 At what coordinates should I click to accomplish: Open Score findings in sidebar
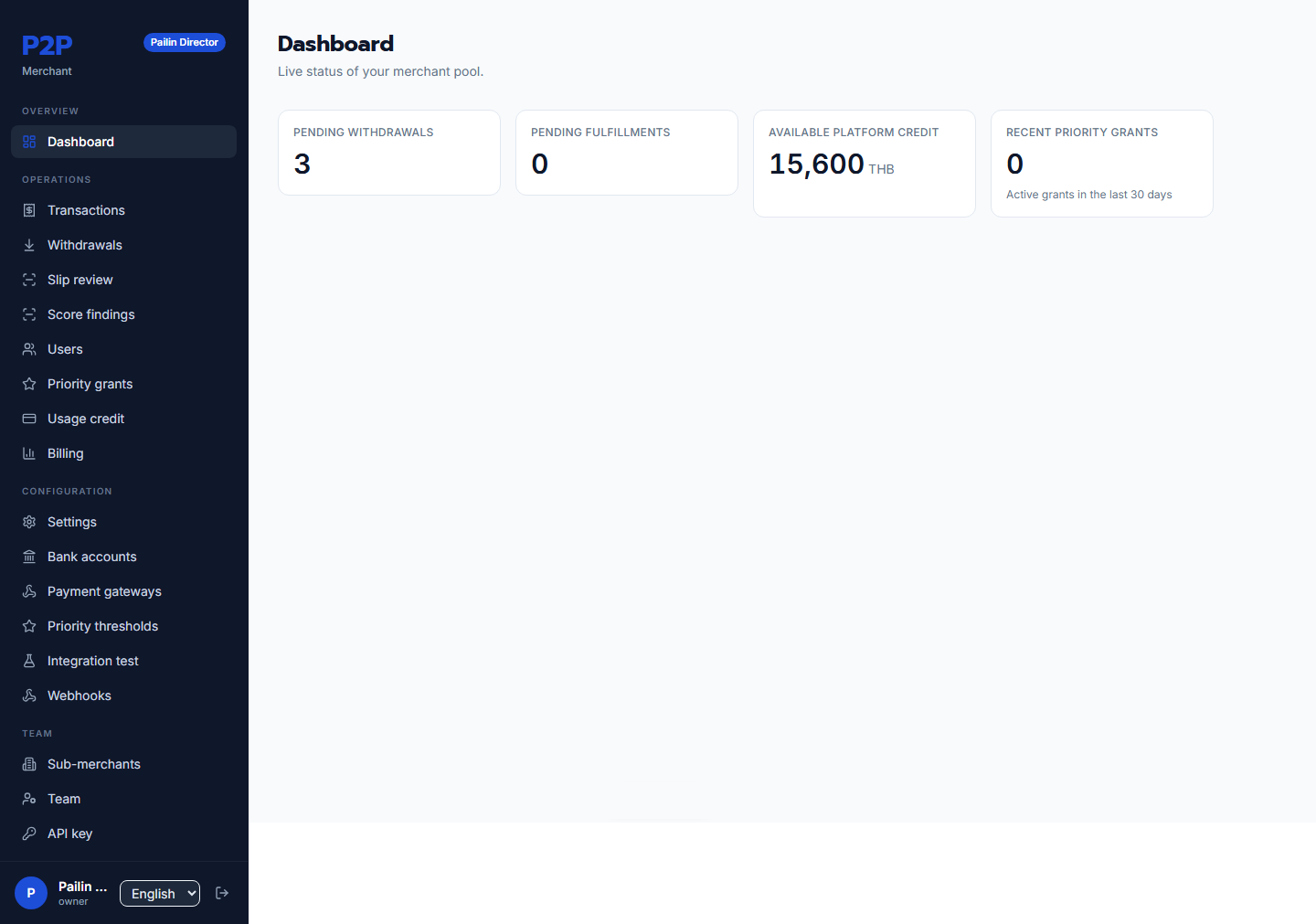(123, 314)
